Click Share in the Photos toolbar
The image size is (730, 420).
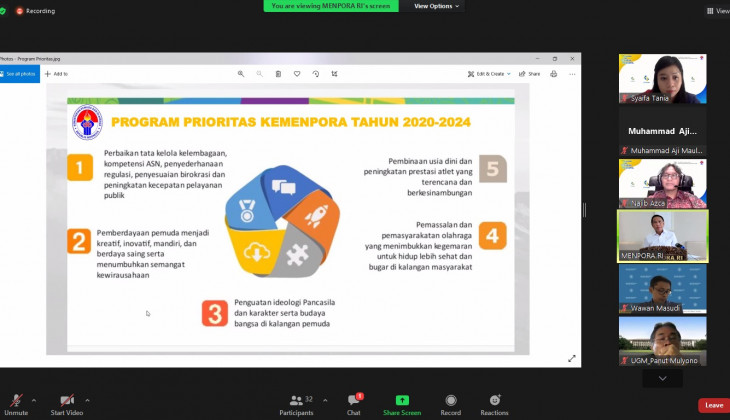click(x=530, y=74)
